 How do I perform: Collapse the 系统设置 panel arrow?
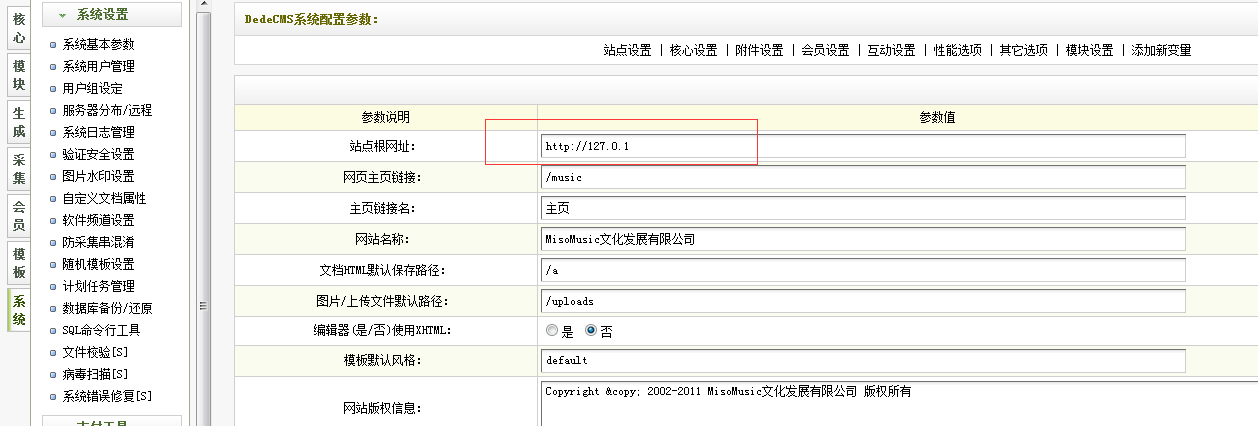(x=63, y=15)
